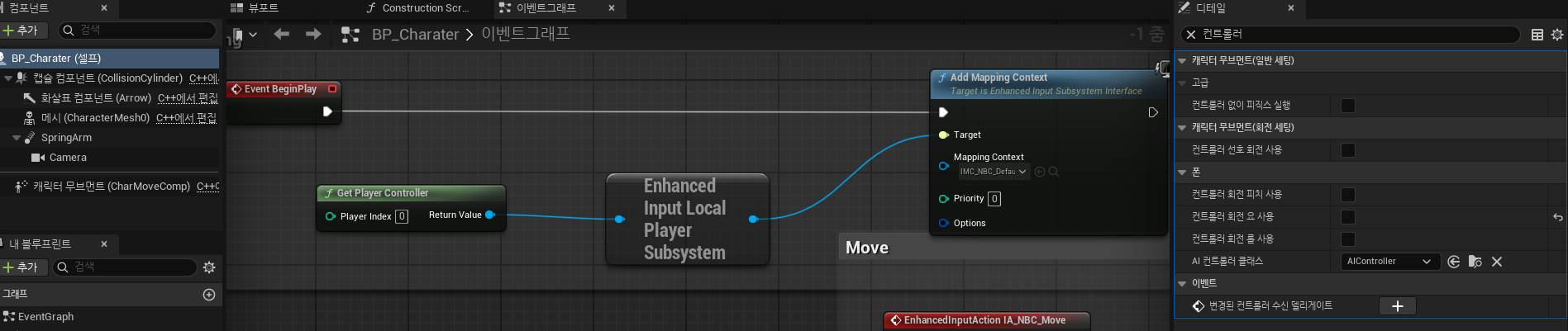The height and width of the screenshot is (331, 1568).
Task: Select the Enhanced Input Local Player Subsystem node
Action: (688, 220)
